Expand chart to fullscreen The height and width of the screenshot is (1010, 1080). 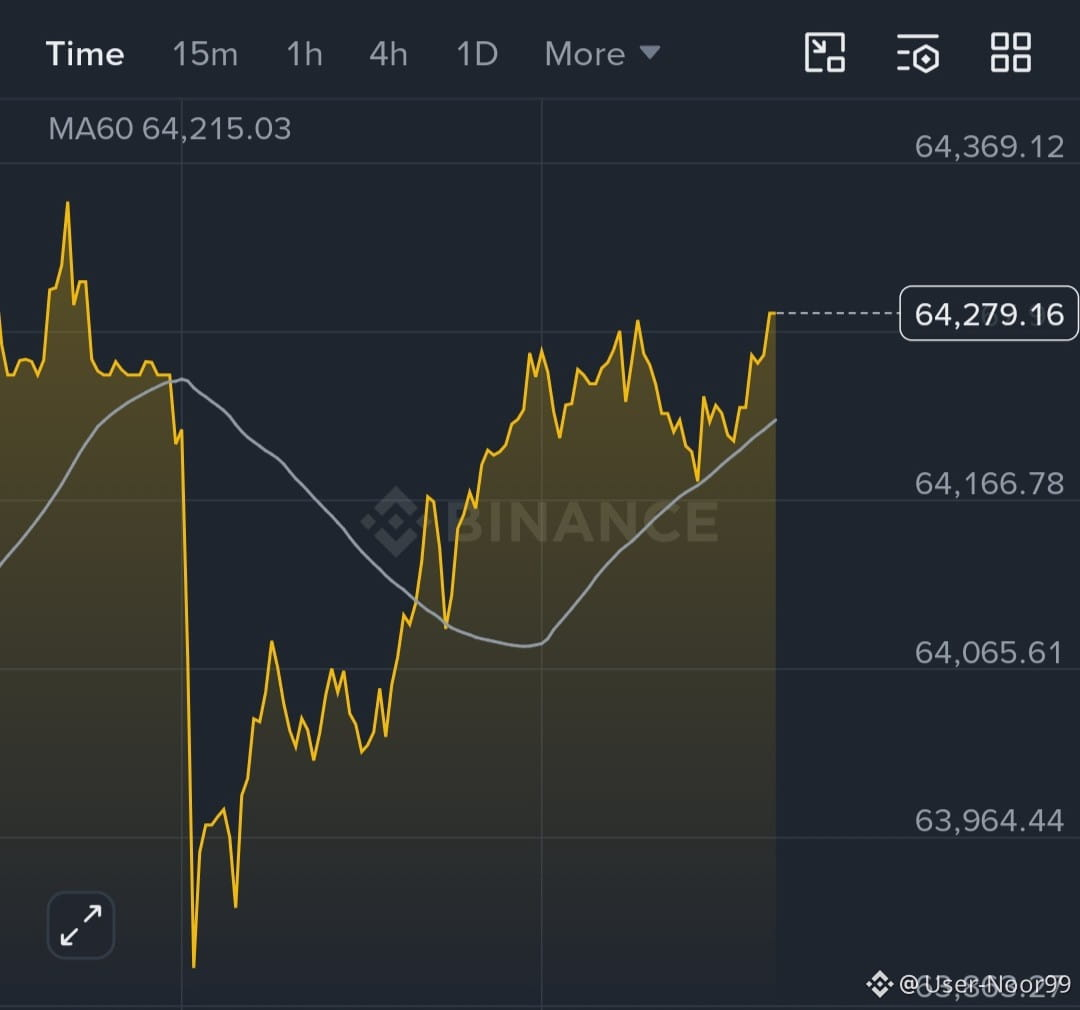(x=81, y=925)
